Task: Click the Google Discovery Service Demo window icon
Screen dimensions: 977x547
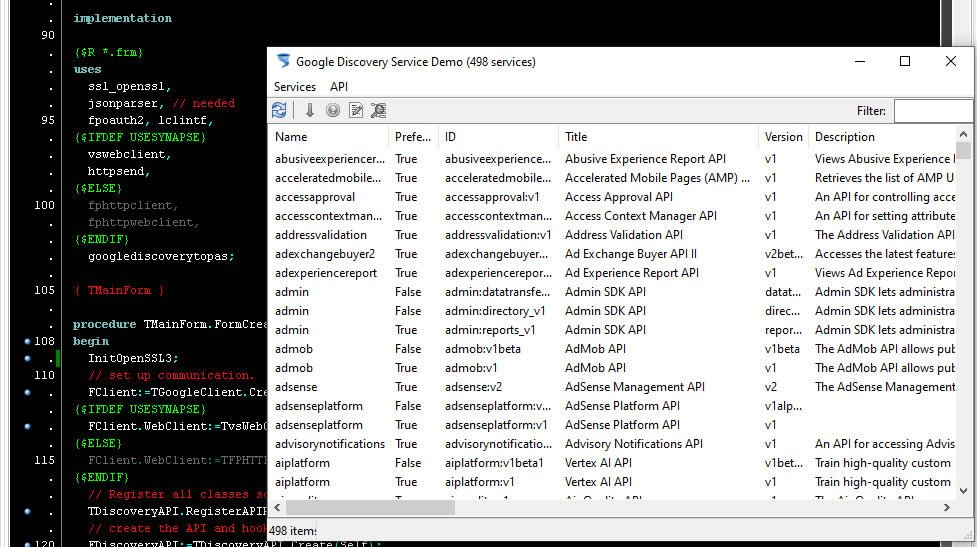Action: click(x=284, y=61)
